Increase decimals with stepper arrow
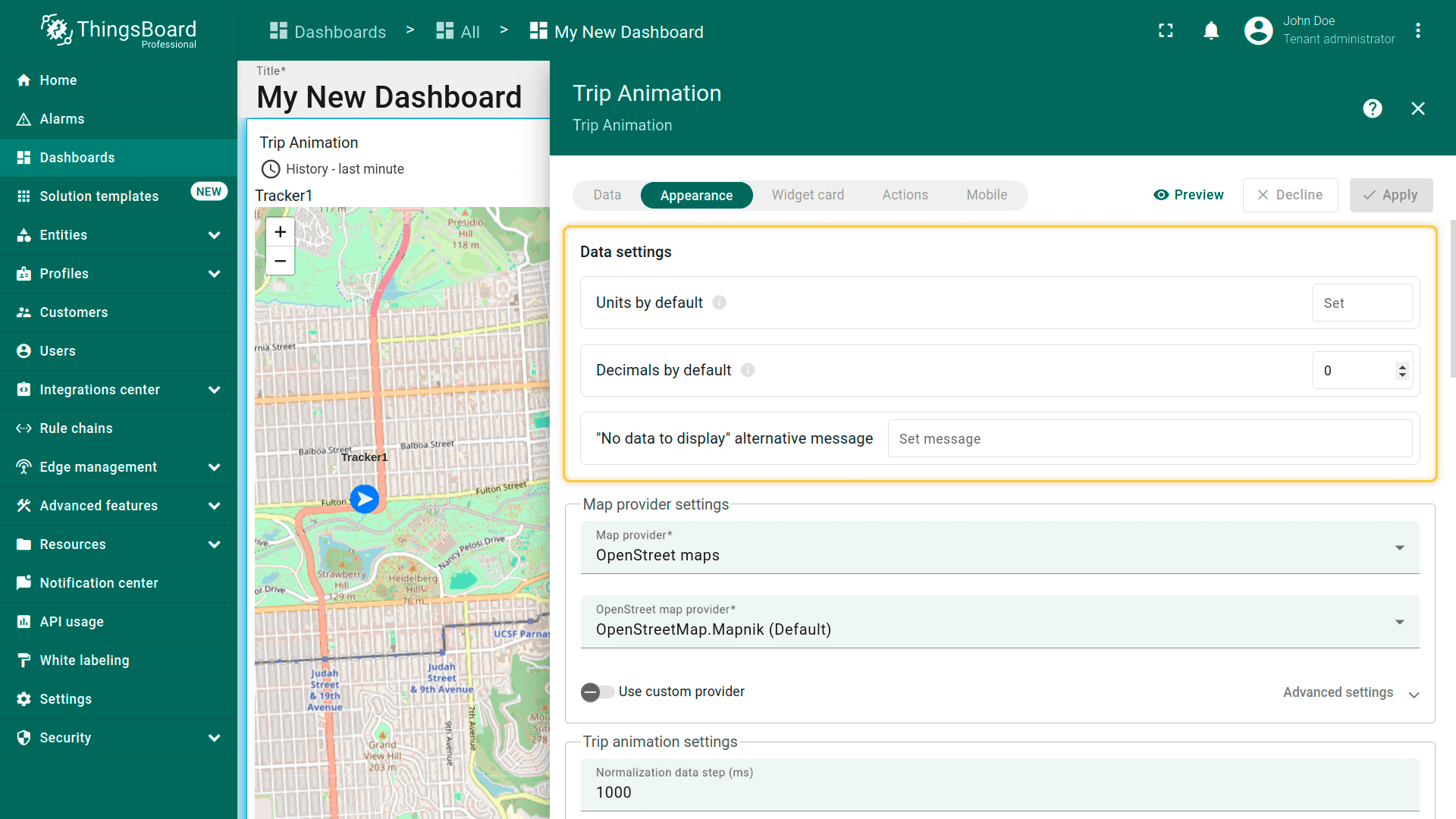 tap(1401, 366)
